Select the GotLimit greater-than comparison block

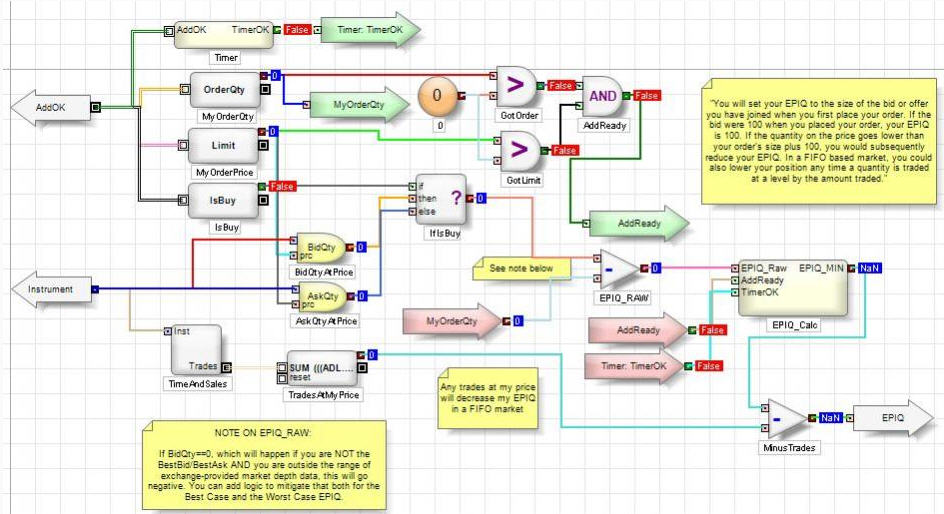[517, 150]
